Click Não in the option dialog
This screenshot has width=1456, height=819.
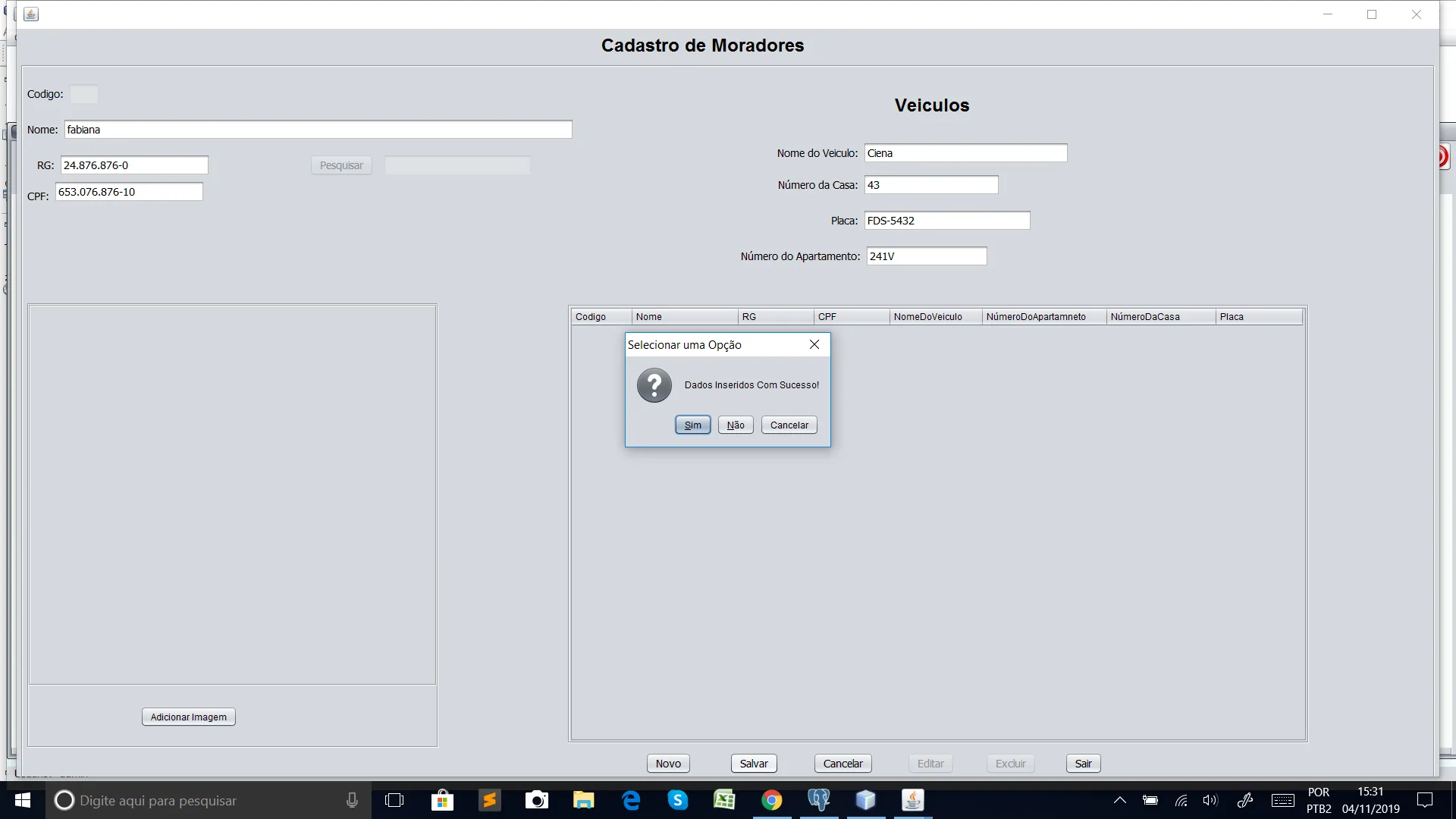point(736,425)
